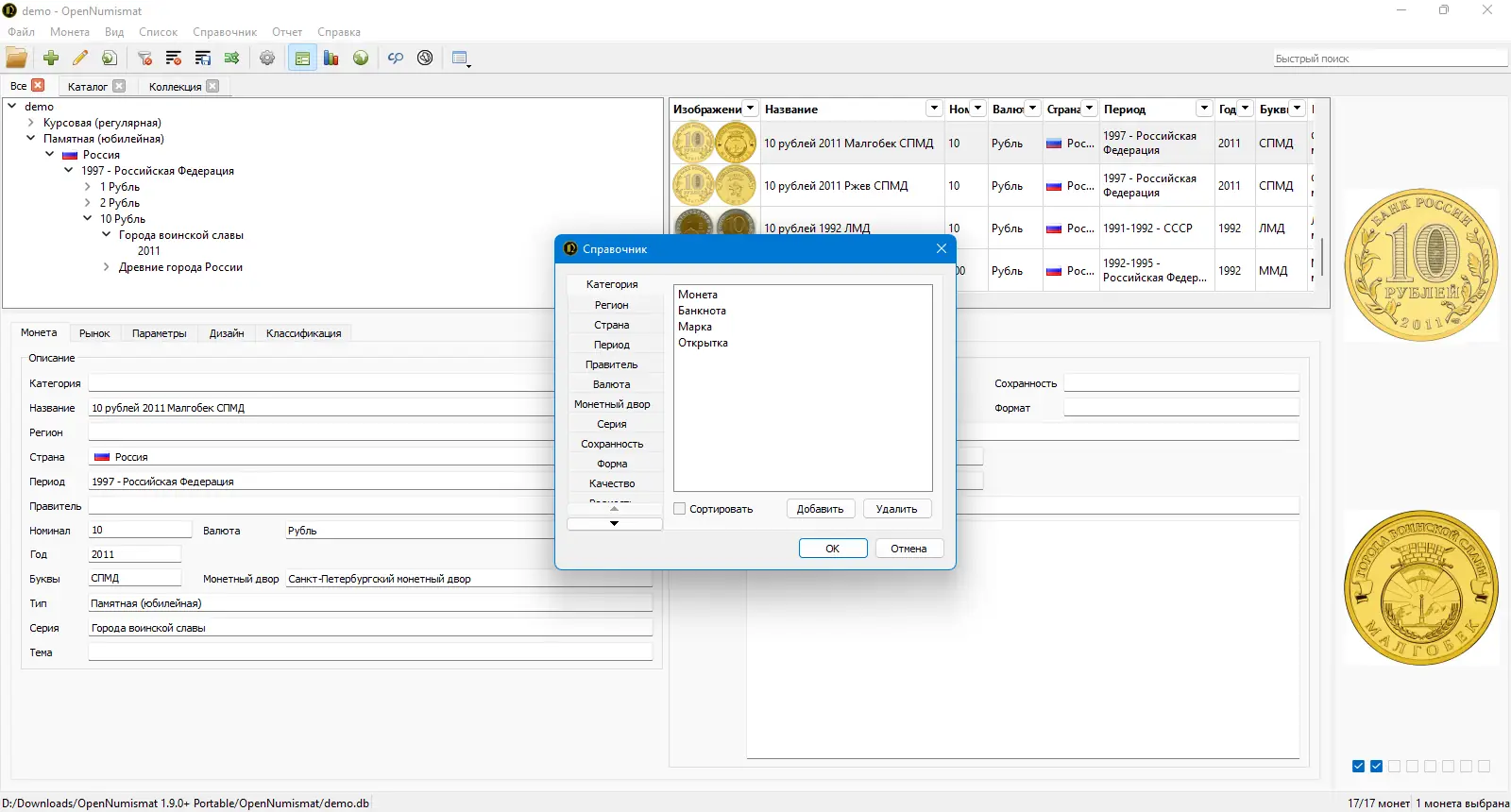Expand the 1 Рубль tree node
The width and height of the screenshot is (1511, 812).
pyautogui.click(x=88, y=187)
